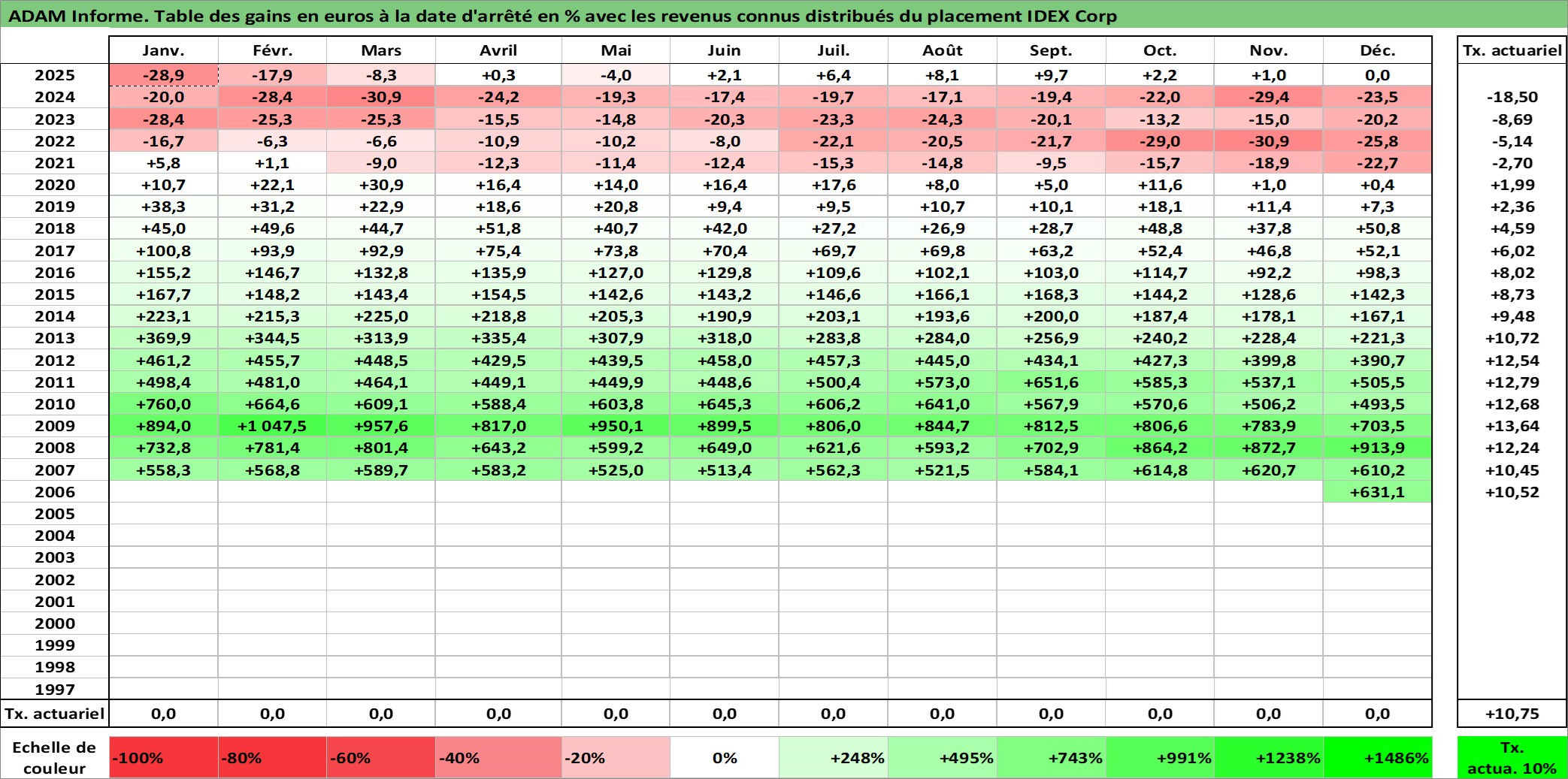Screen dimensions: 1568x779
Task: Select the Janv. column header
Action: tap(163, 50)
